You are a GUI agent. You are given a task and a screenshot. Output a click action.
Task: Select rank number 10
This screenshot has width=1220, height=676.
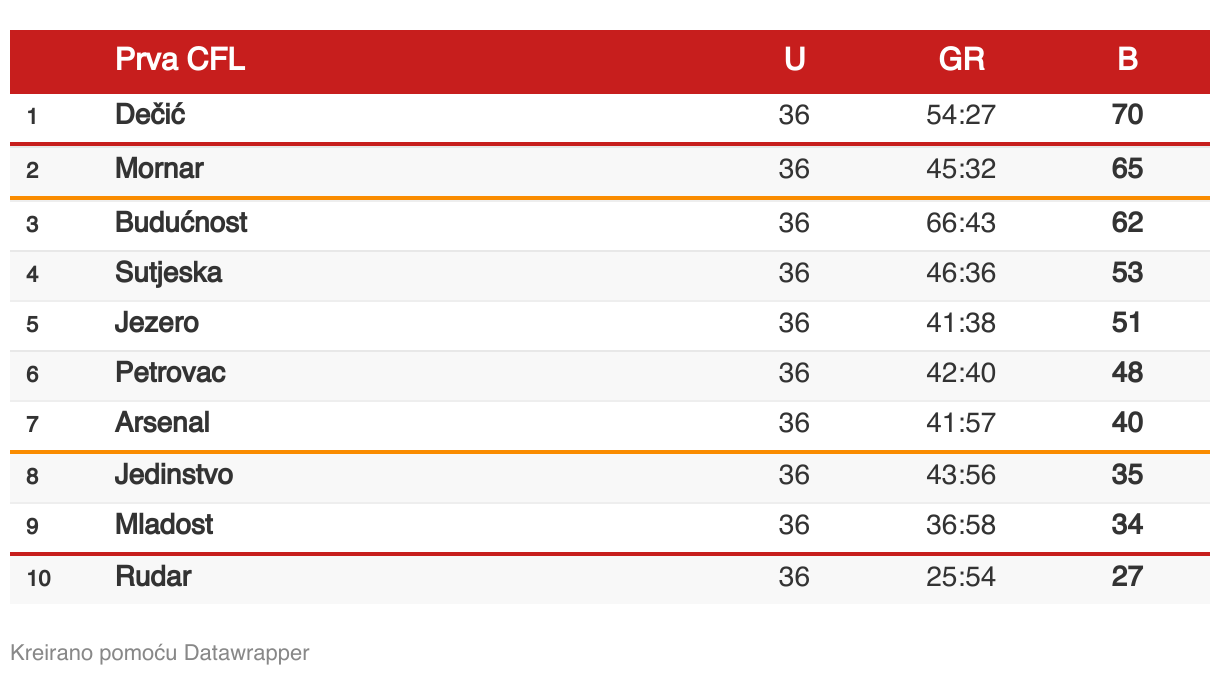coord(39,578)
